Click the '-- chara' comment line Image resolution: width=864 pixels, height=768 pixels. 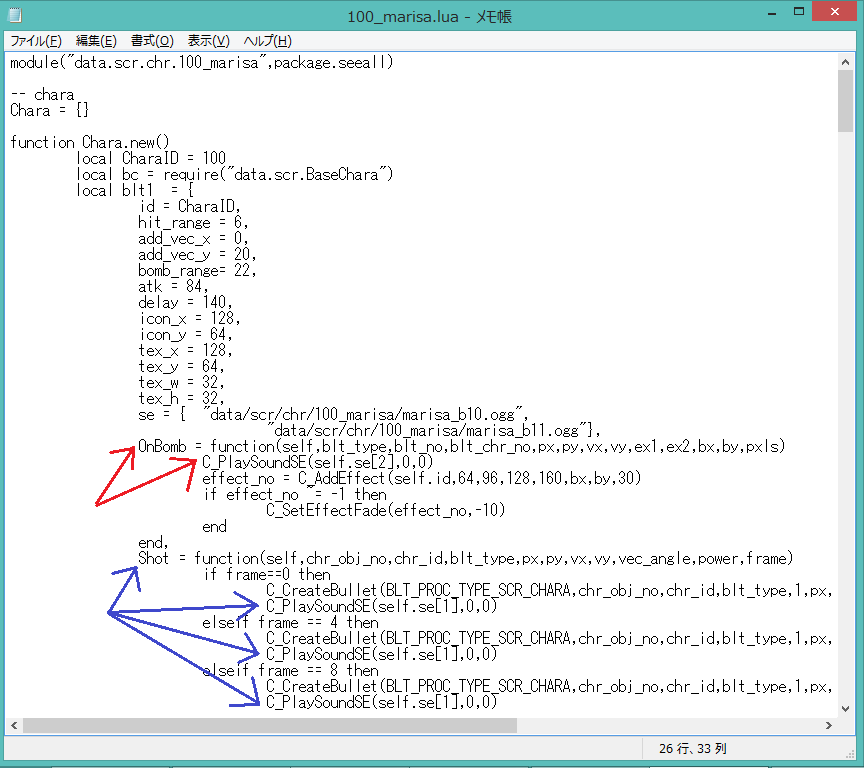coord(42,94)
